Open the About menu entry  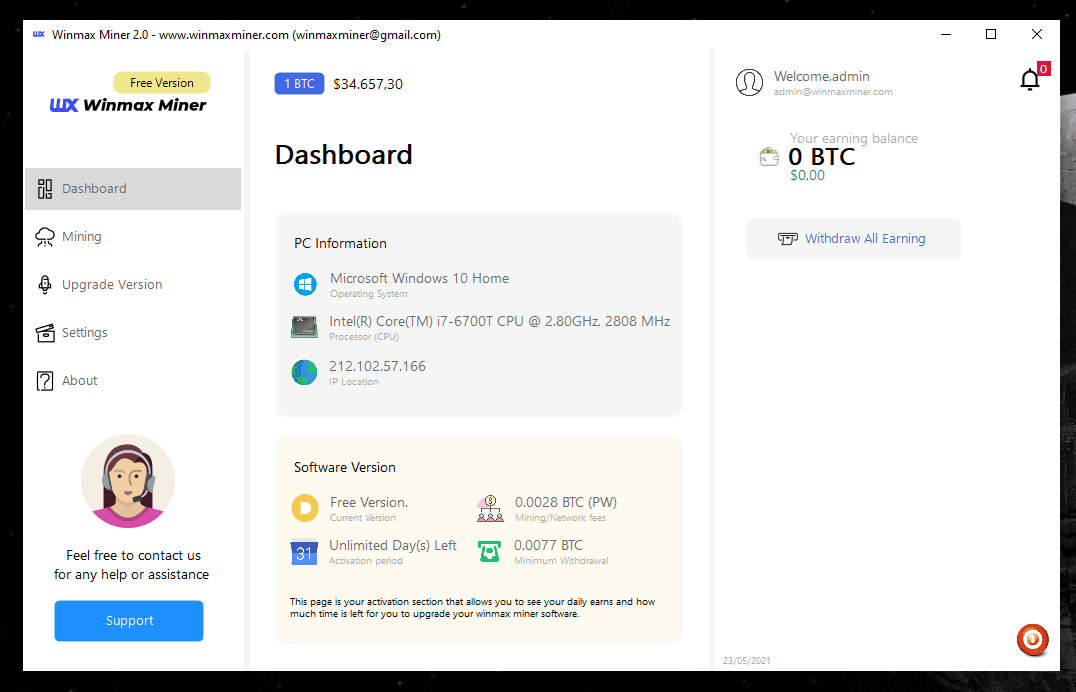[80, 380]
